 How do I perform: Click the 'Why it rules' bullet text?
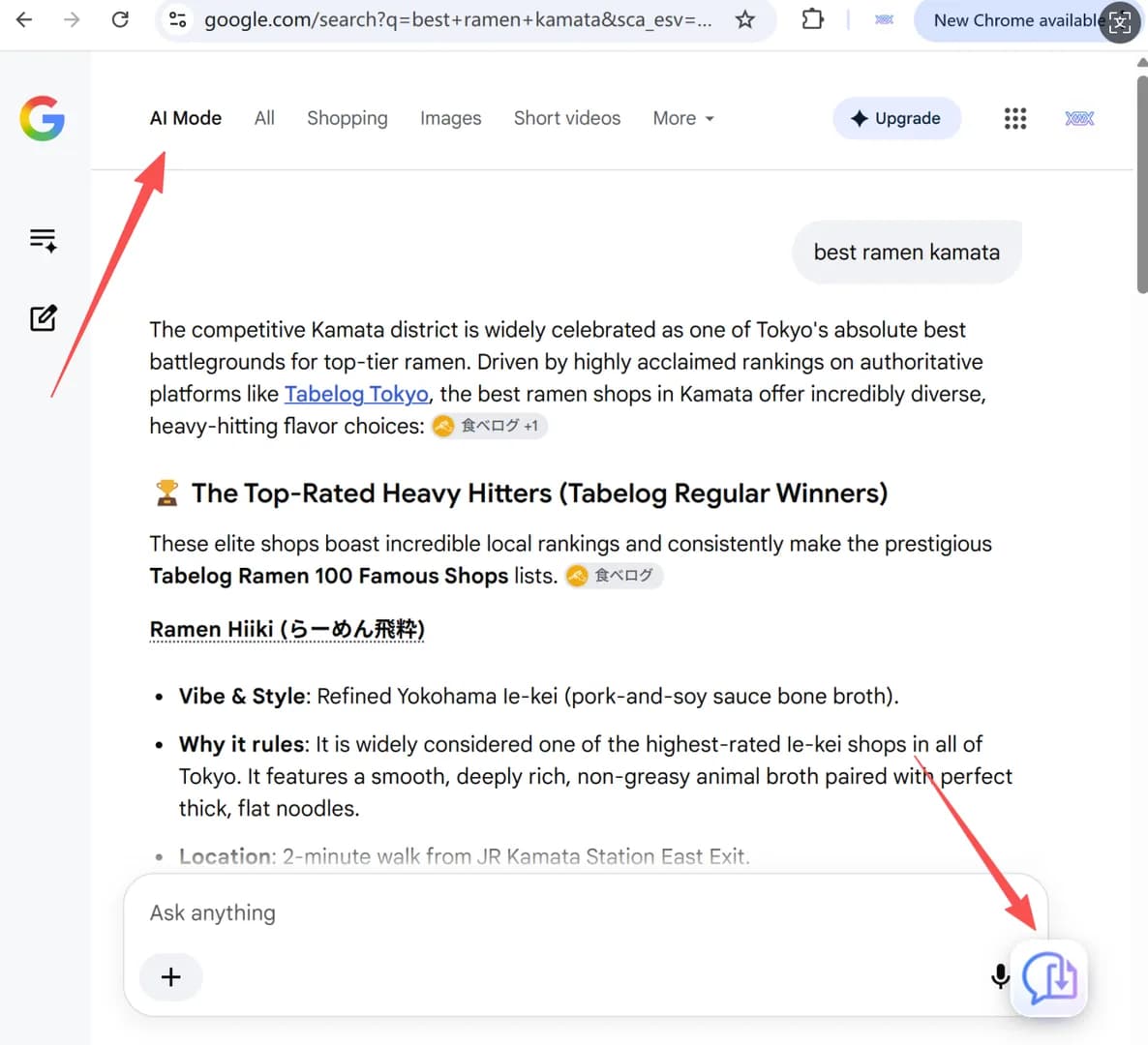(595, 776)
